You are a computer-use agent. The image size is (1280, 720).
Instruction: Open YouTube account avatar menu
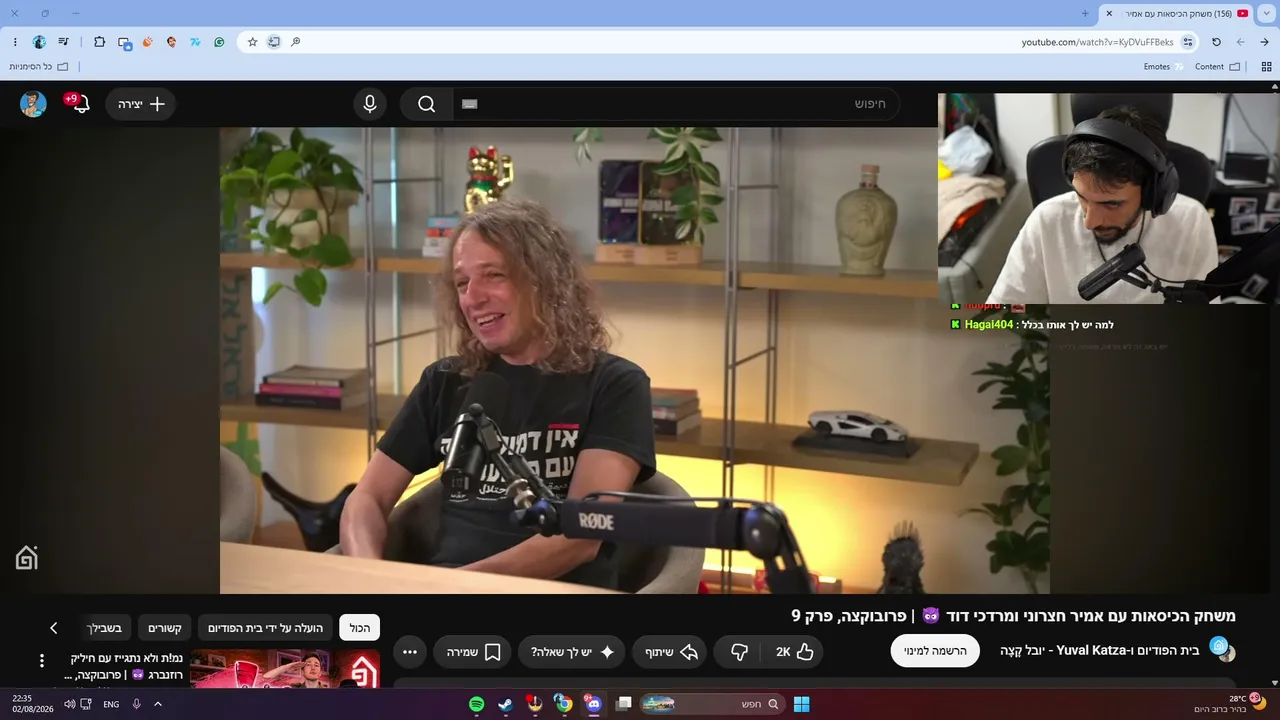(x=33, y=104)
